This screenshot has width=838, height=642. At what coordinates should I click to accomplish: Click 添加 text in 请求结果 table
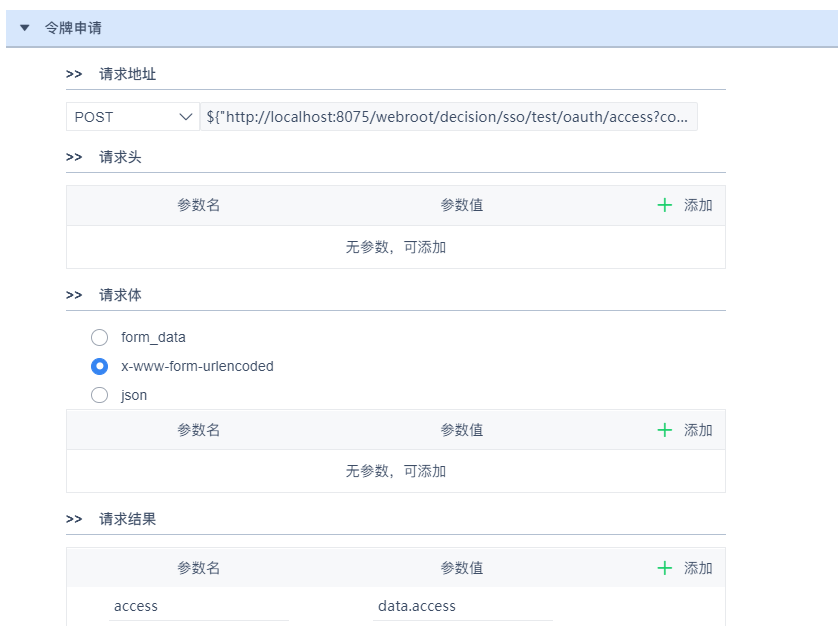click(698, 568)
